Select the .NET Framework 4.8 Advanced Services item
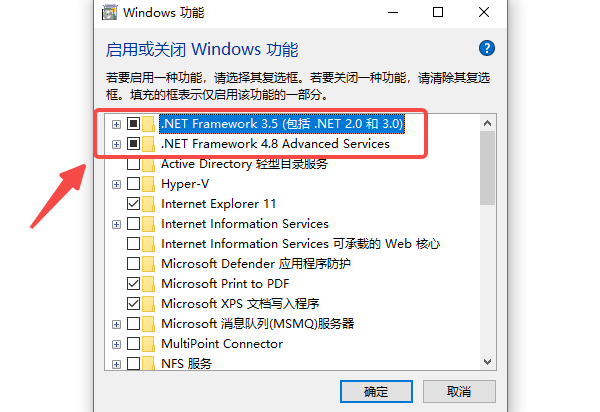The width and height of the screenshot is (600, 412). point(275,144)
